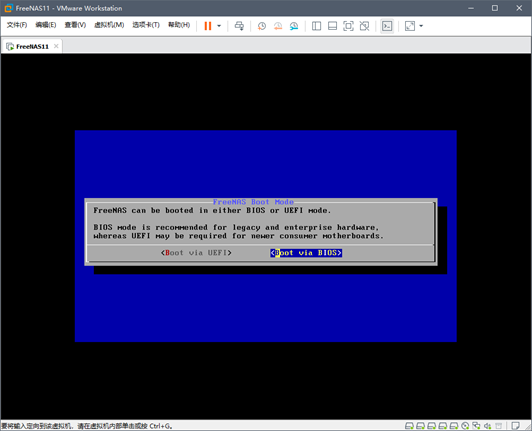532x431 pixels.
Task: Open the stretch display dropdown arrow
Action: coord(421,26)
